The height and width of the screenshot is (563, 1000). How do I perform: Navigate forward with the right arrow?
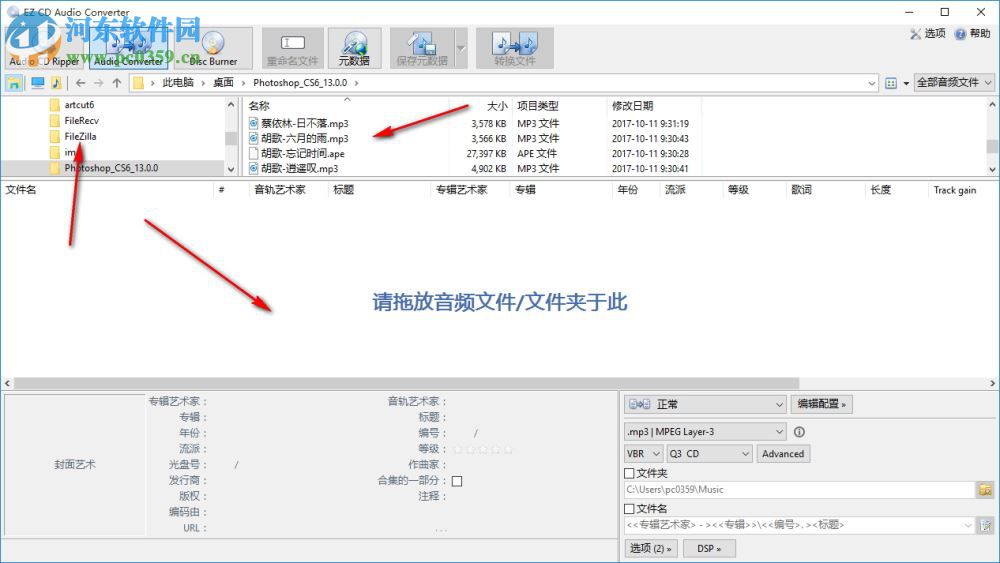pos(98,82)
